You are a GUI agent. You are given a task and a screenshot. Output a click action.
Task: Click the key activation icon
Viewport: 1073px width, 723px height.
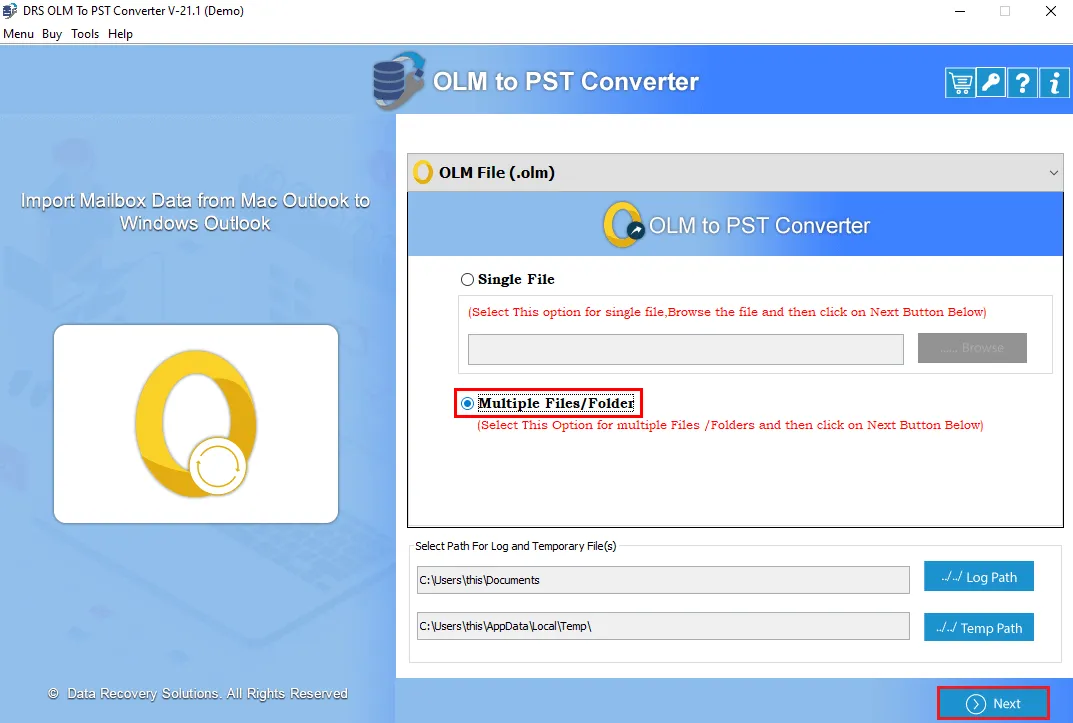[991, 83]
